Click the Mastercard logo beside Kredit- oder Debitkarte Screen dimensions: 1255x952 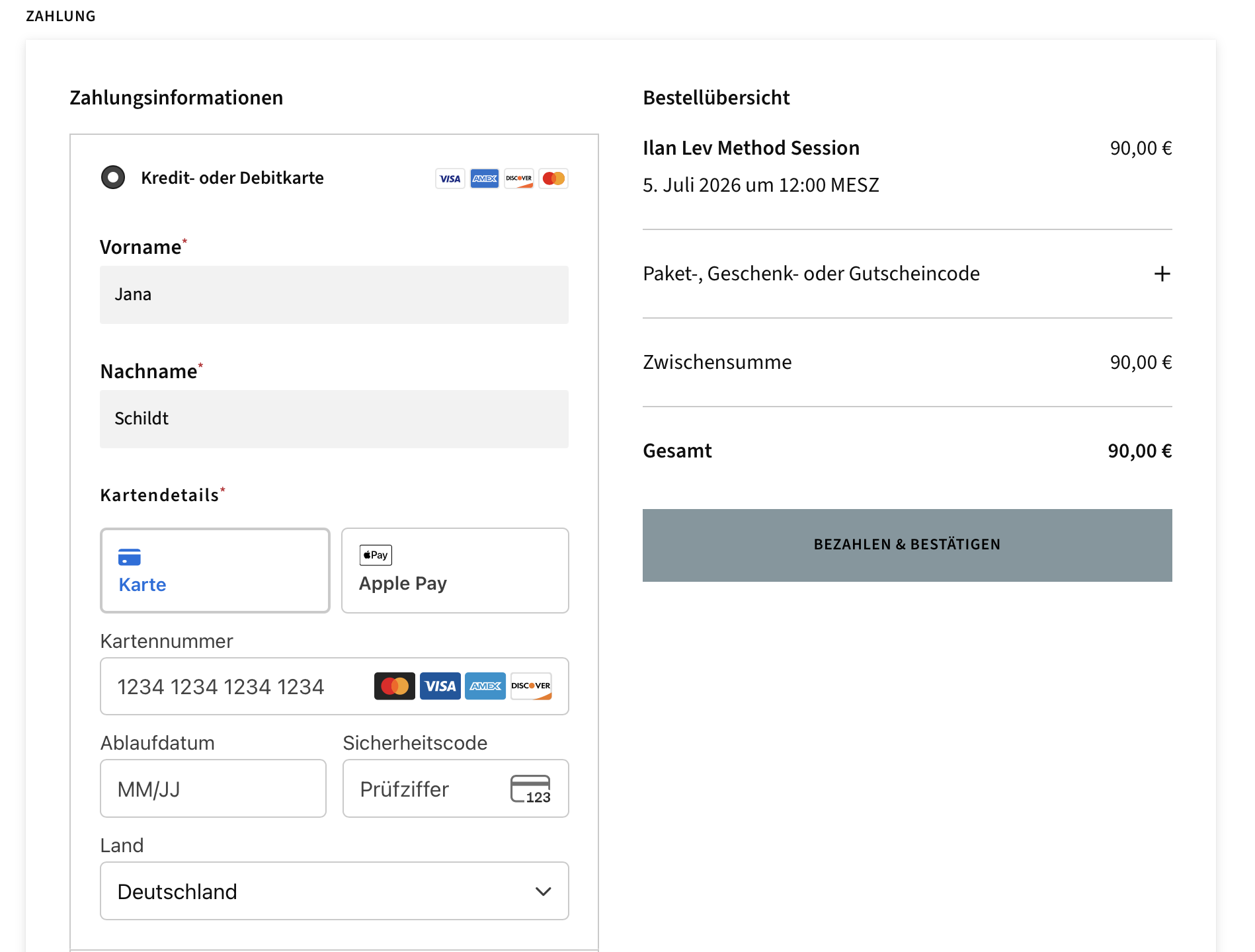tap(553, 178)
